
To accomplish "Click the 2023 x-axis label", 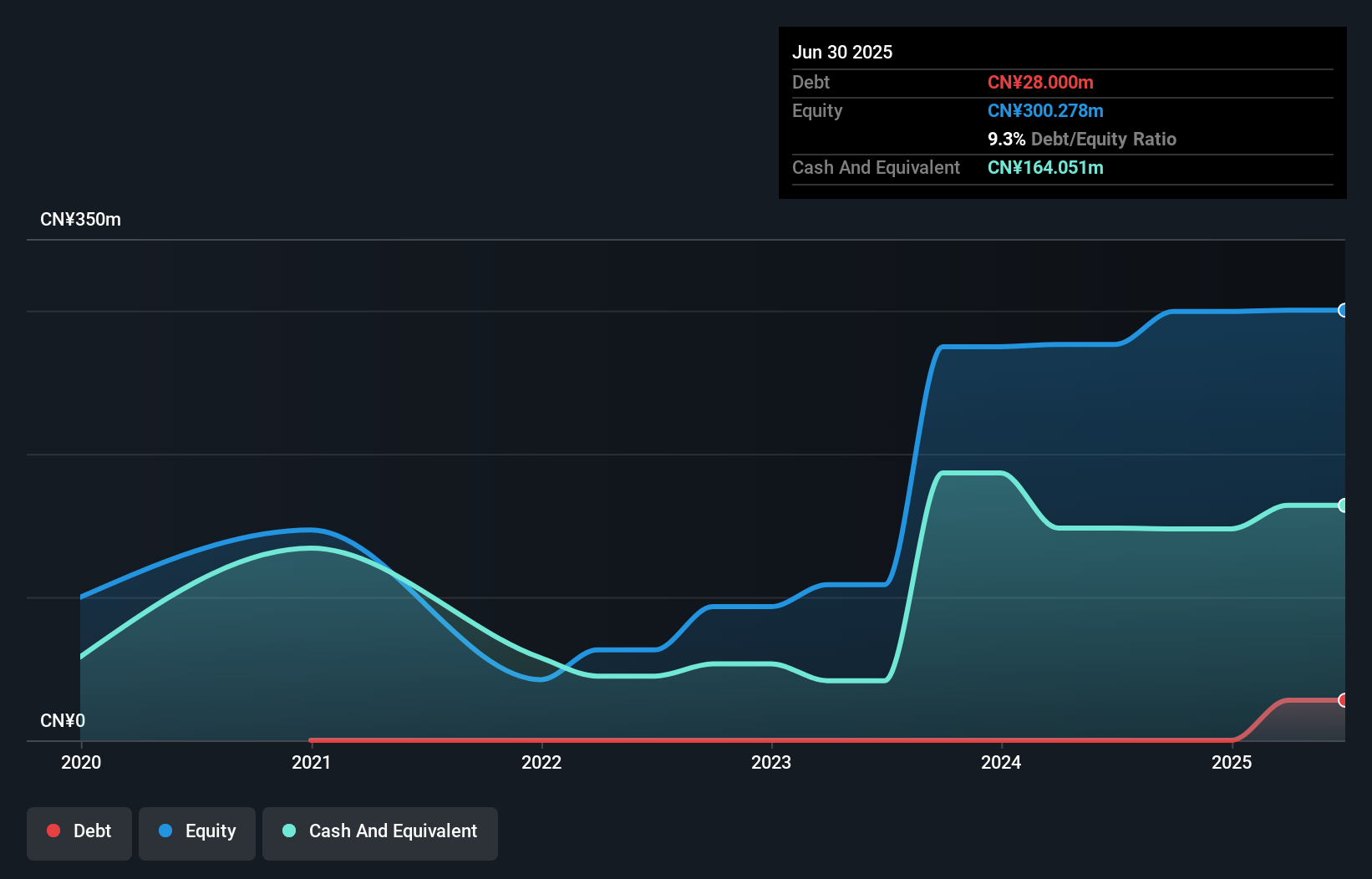I will [x=771, y=762].
